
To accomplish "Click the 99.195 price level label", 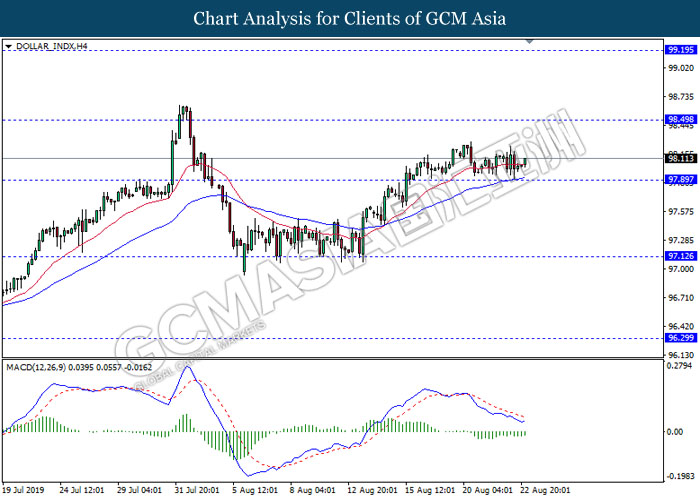I will [x=681, y=50].
